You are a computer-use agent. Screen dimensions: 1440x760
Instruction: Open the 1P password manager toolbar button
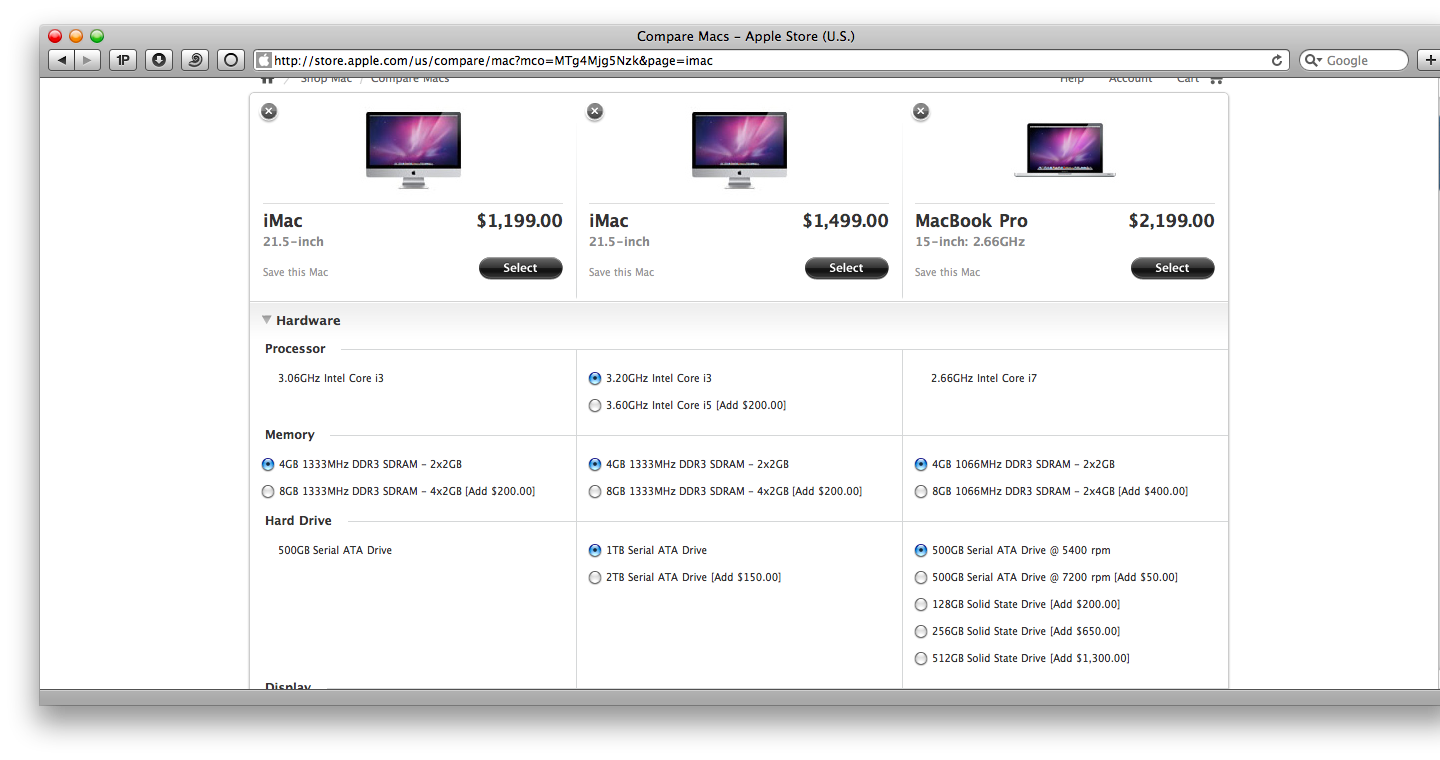click(x=123, y=60)
